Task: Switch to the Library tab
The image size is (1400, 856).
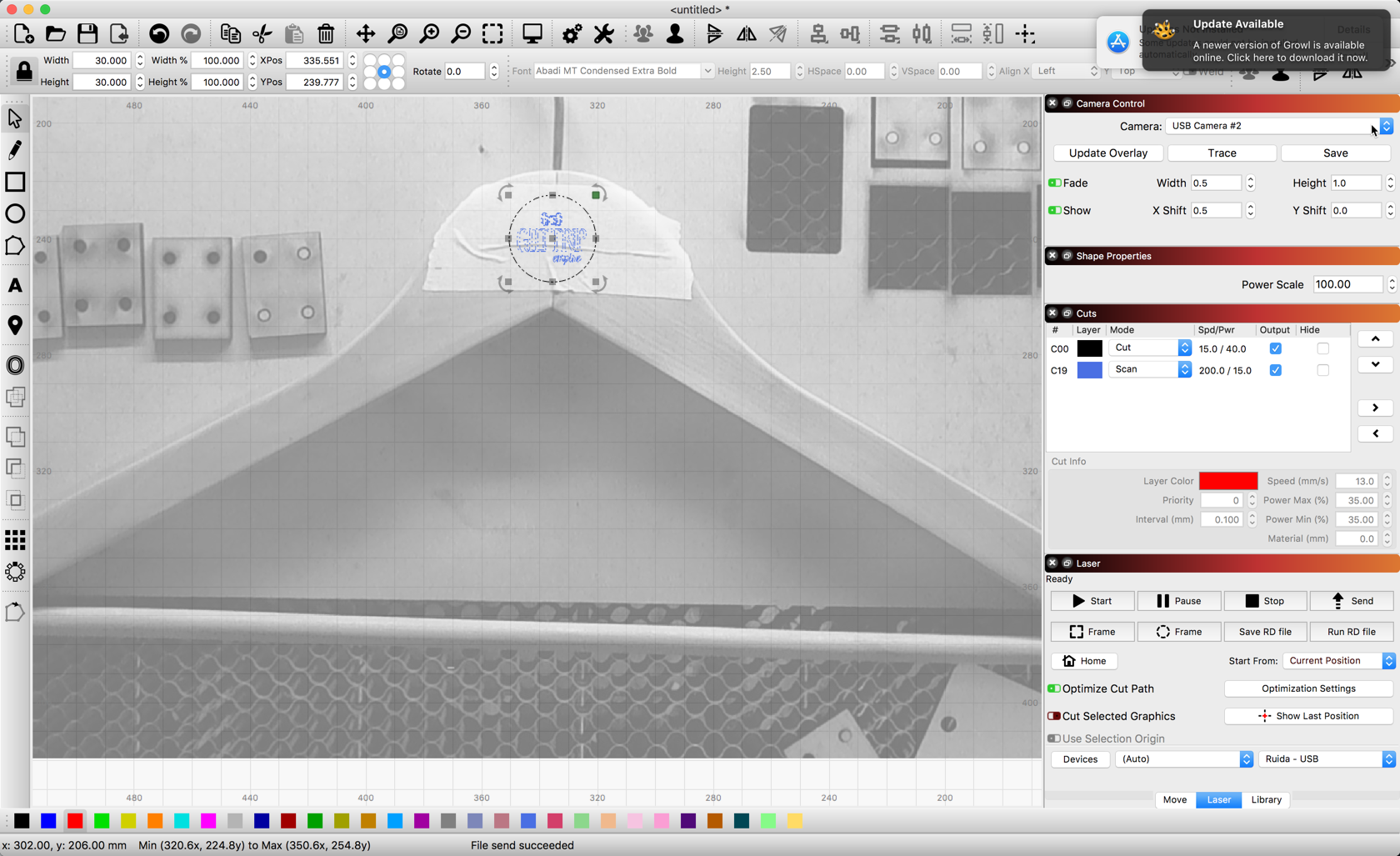Action: [1266, 799]
